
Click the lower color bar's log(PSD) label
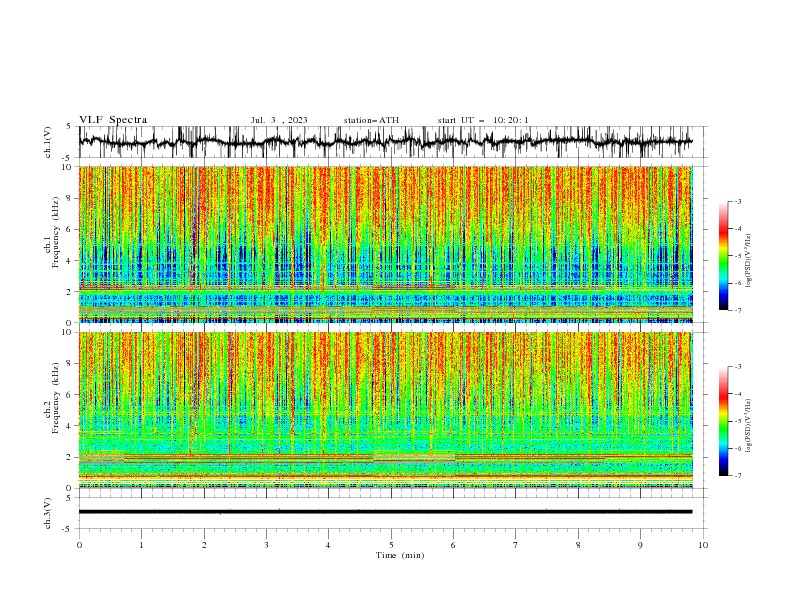[748, 425]
